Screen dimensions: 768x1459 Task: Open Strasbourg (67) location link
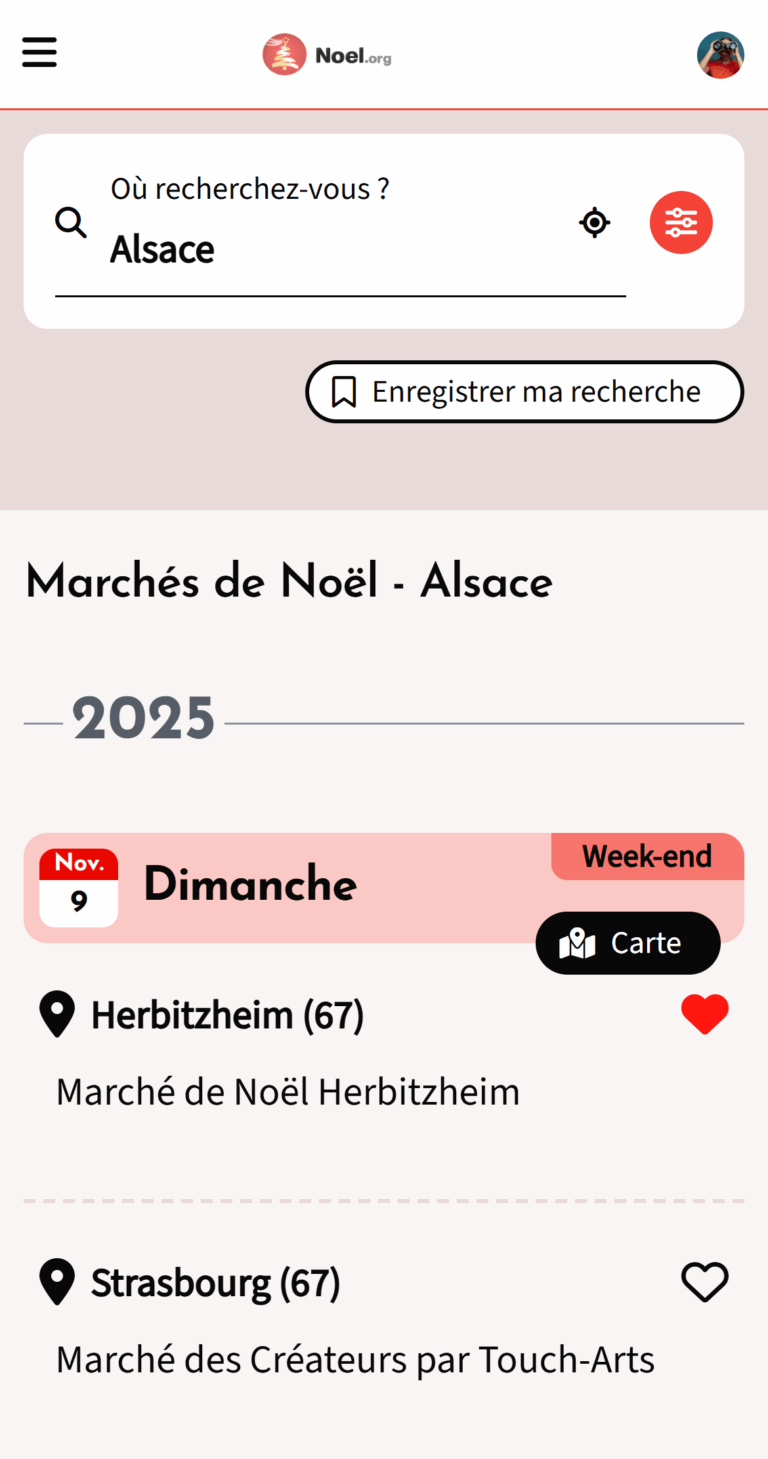[215, 1282]
